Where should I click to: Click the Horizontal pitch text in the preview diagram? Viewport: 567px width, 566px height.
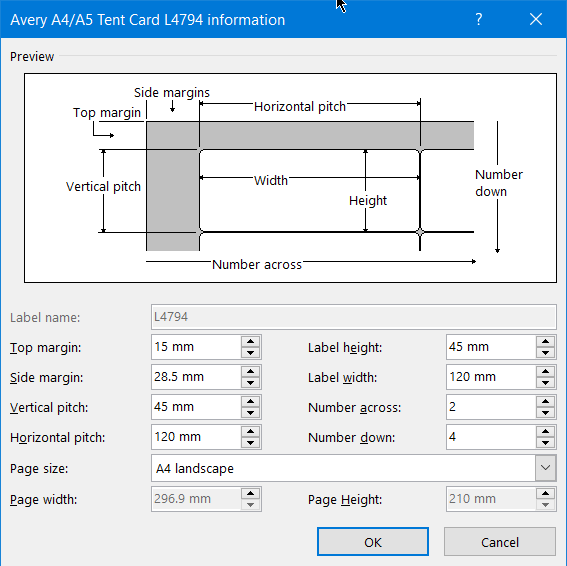(x=300, y=107)
